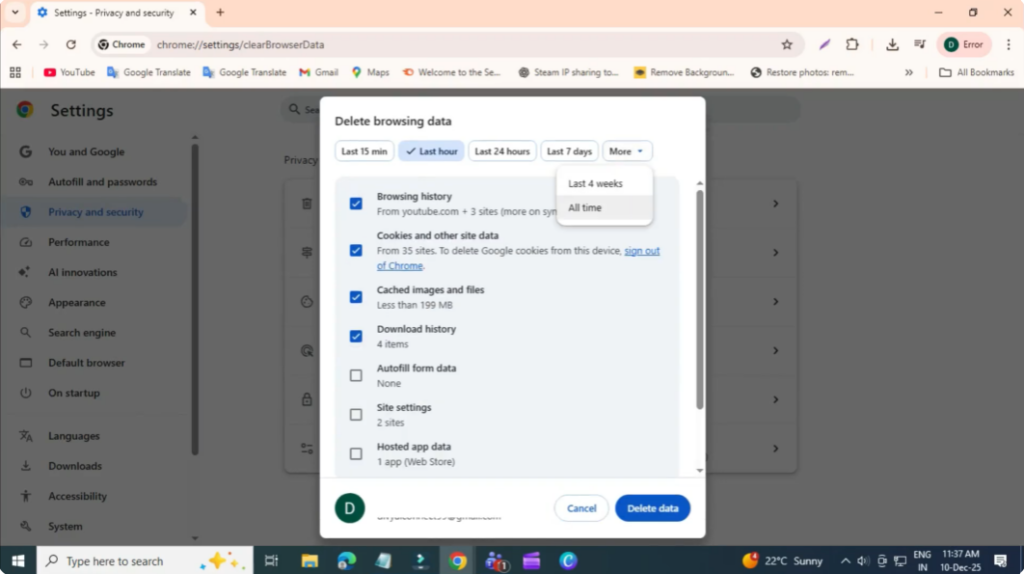1024x574 pixels.
Task: Open the On startup settings section
Action: pyautogui.click(x=74, y=393)
